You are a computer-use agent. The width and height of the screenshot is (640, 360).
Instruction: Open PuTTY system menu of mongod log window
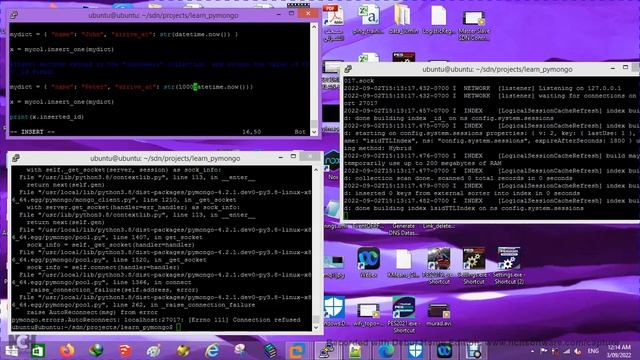[x=348, y=69]
